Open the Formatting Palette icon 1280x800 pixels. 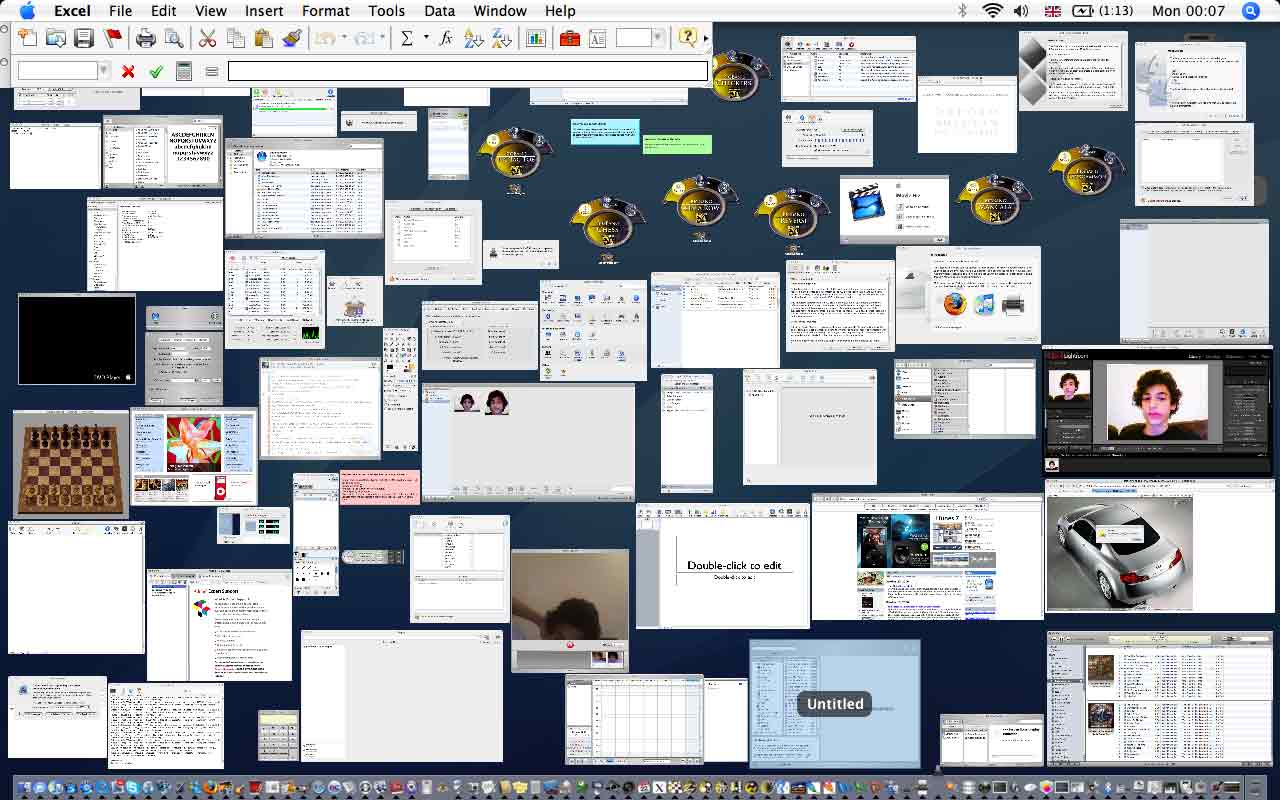[x=597, y=38]
